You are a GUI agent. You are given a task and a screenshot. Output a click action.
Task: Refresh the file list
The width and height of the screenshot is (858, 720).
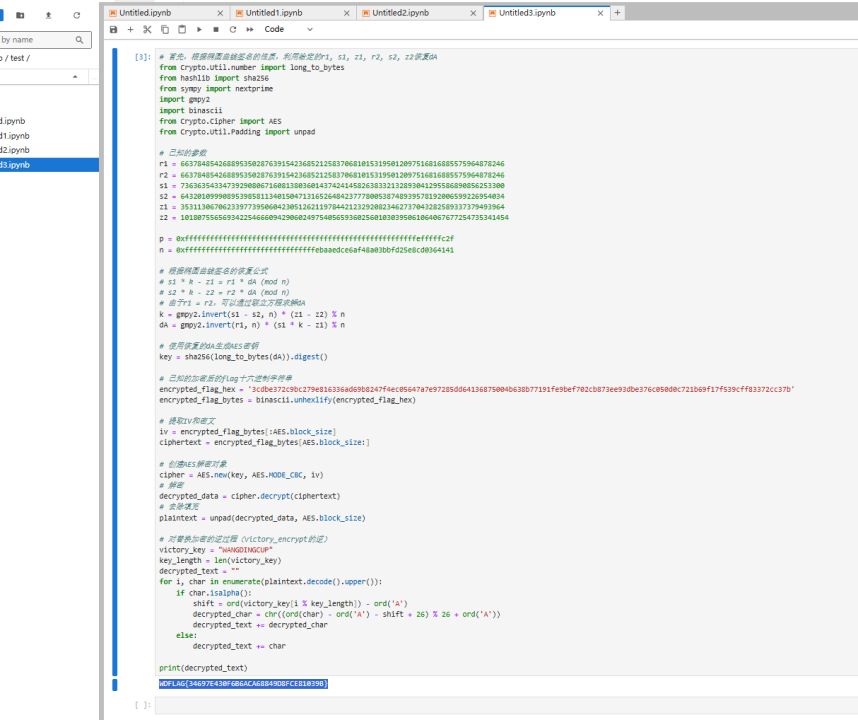click(x=77, y=16)
